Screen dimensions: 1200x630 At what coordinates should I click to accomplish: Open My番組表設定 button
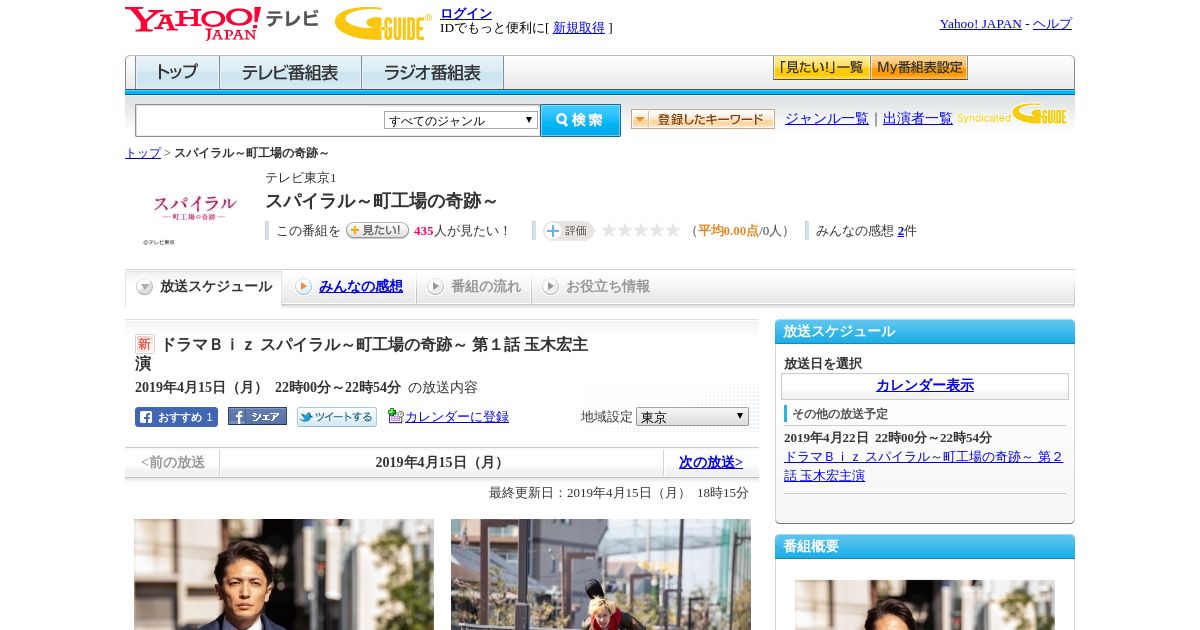pyautogui.click(x=919, y=68)
